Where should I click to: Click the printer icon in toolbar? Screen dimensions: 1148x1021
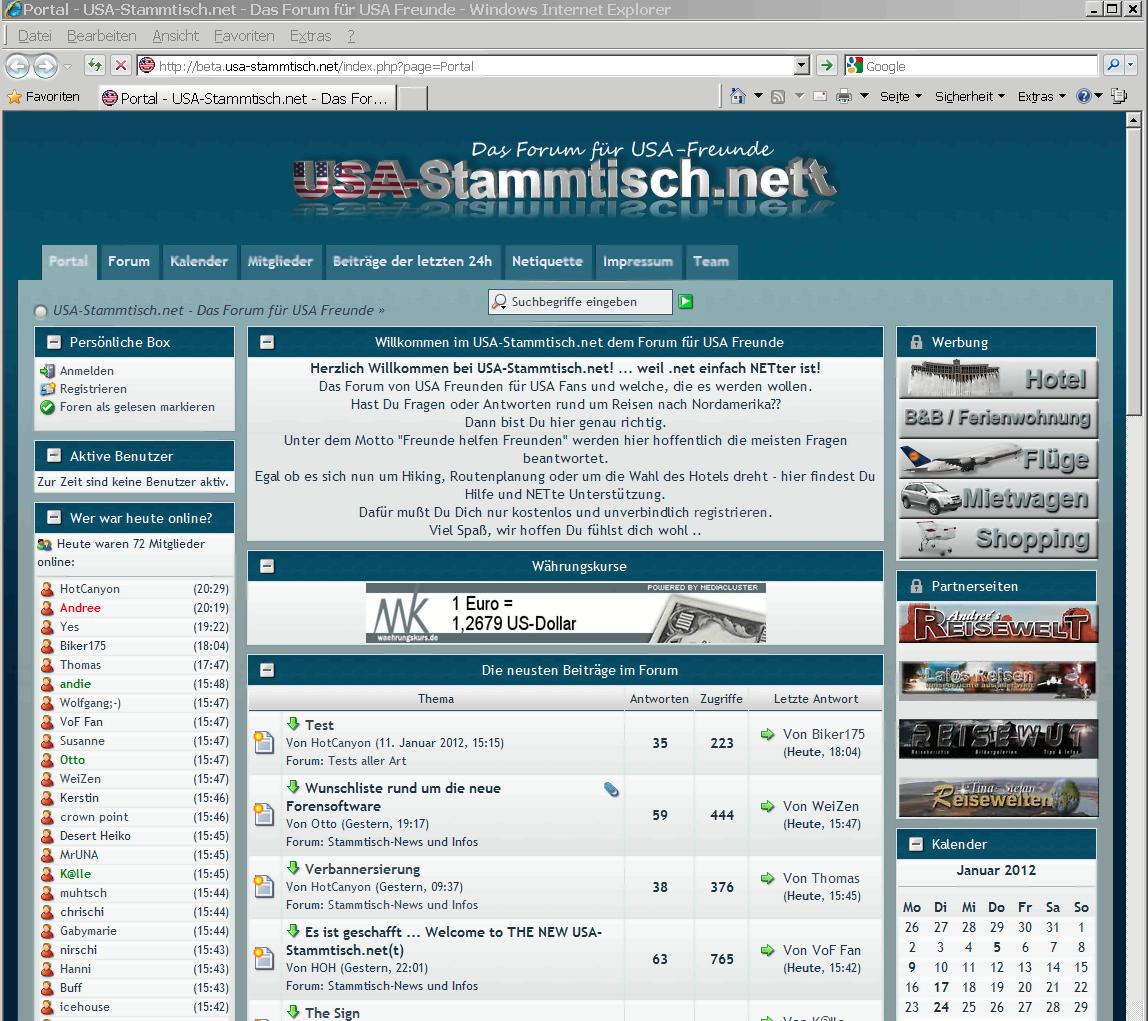click(x=843, y=97)
